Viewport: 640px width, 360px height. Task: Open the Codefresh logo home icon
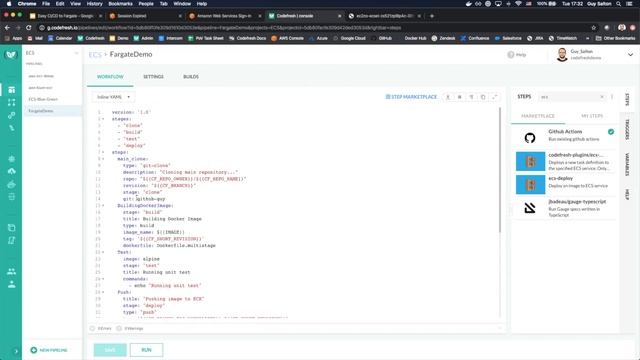tap(11, 54)
